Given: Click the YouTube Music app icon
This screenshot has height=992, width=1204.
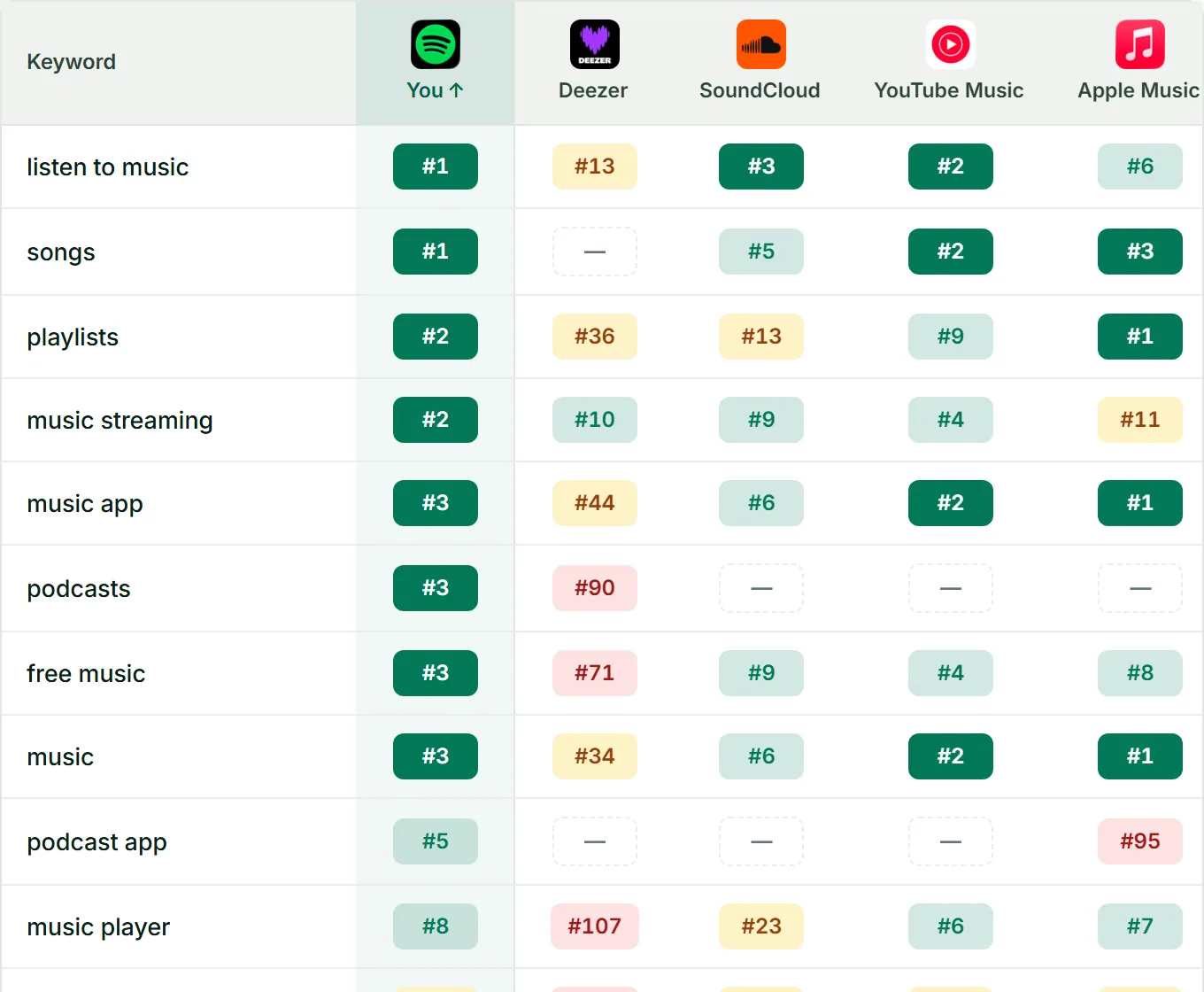Looking at the screenshot, I should 951,44.
